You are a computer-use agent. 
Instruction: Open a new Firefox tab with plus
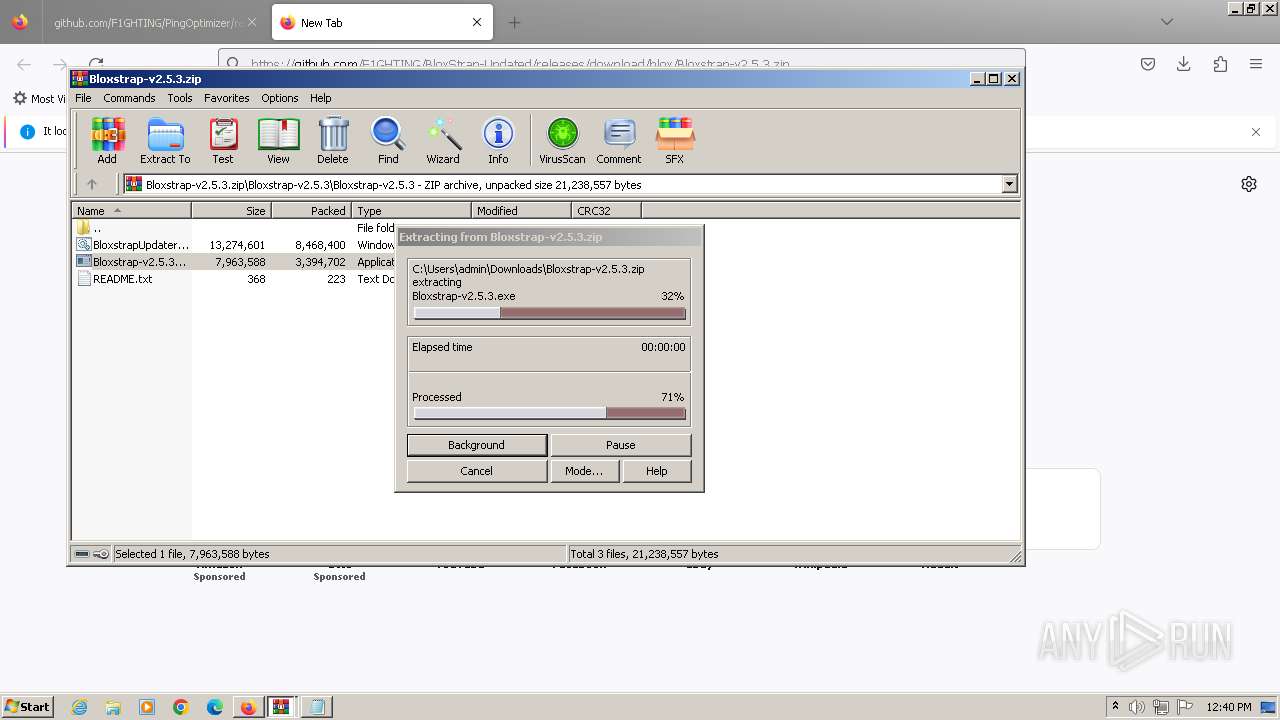(514, 22)
